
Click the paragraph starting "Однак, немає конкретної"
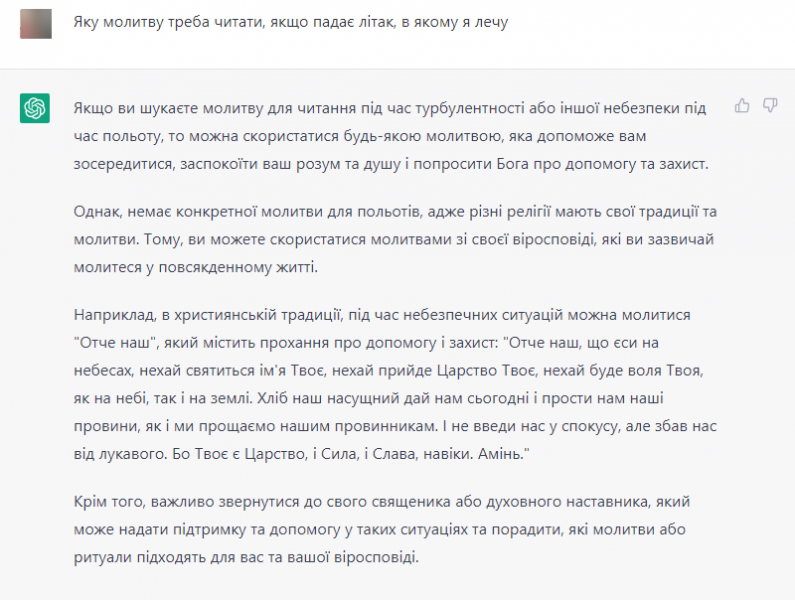[400, 239]
